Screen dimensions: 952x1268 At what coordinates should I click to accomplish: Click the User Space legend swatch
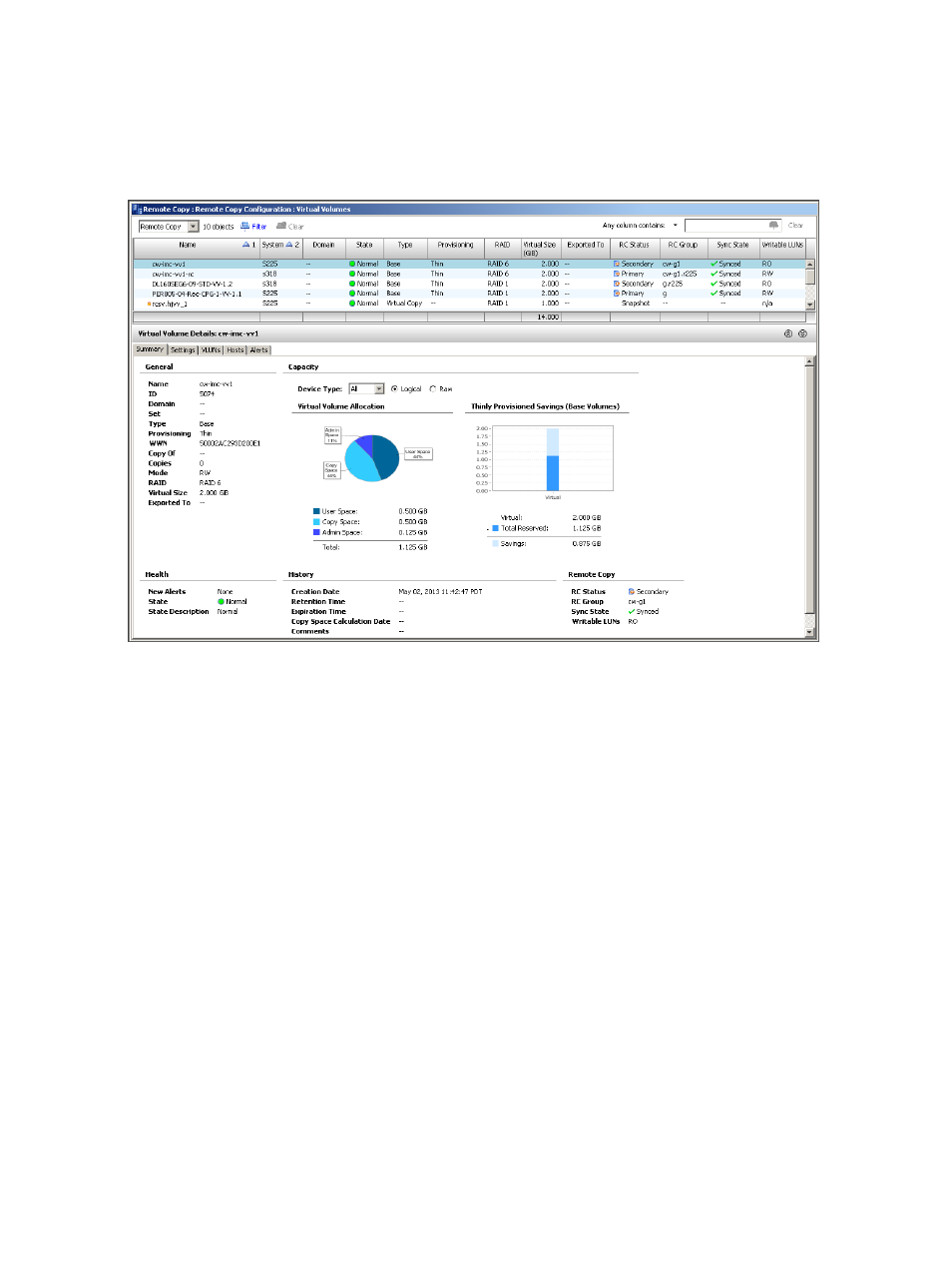pyautogui.click(x=316, y=511)
